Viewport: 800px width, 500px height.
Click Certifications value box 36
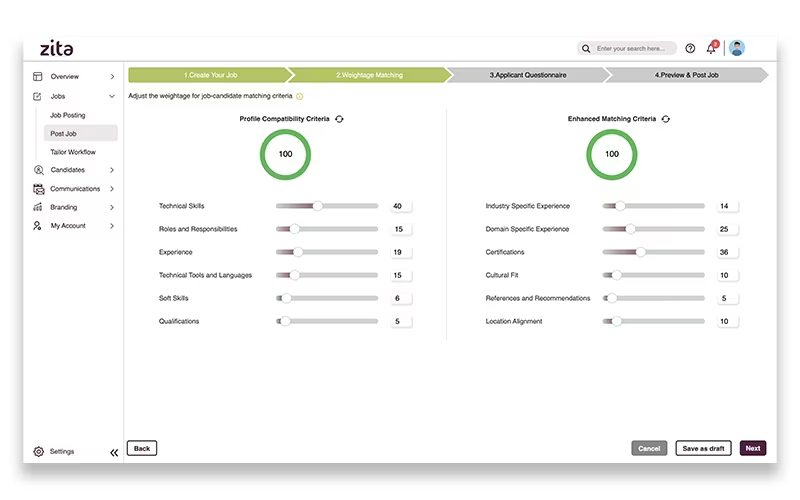click(x=728, y=252)
